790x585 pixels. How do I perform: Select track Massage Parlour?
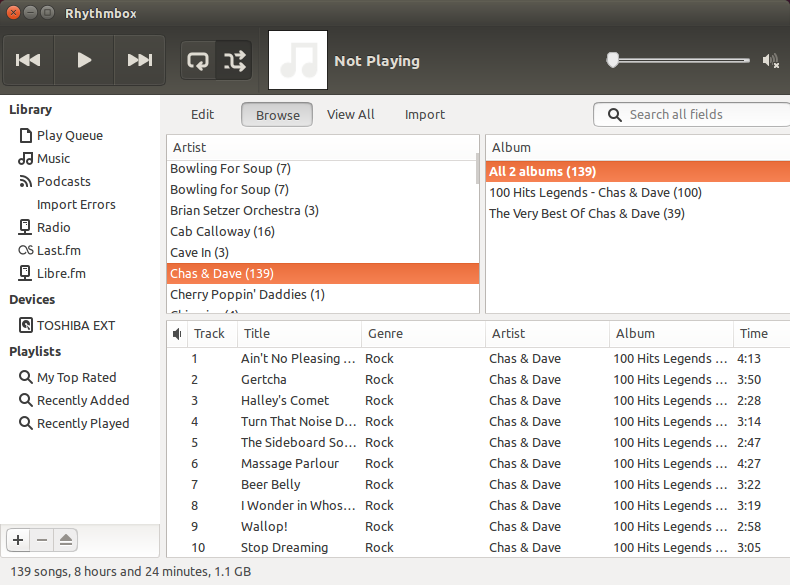point(478,464)
